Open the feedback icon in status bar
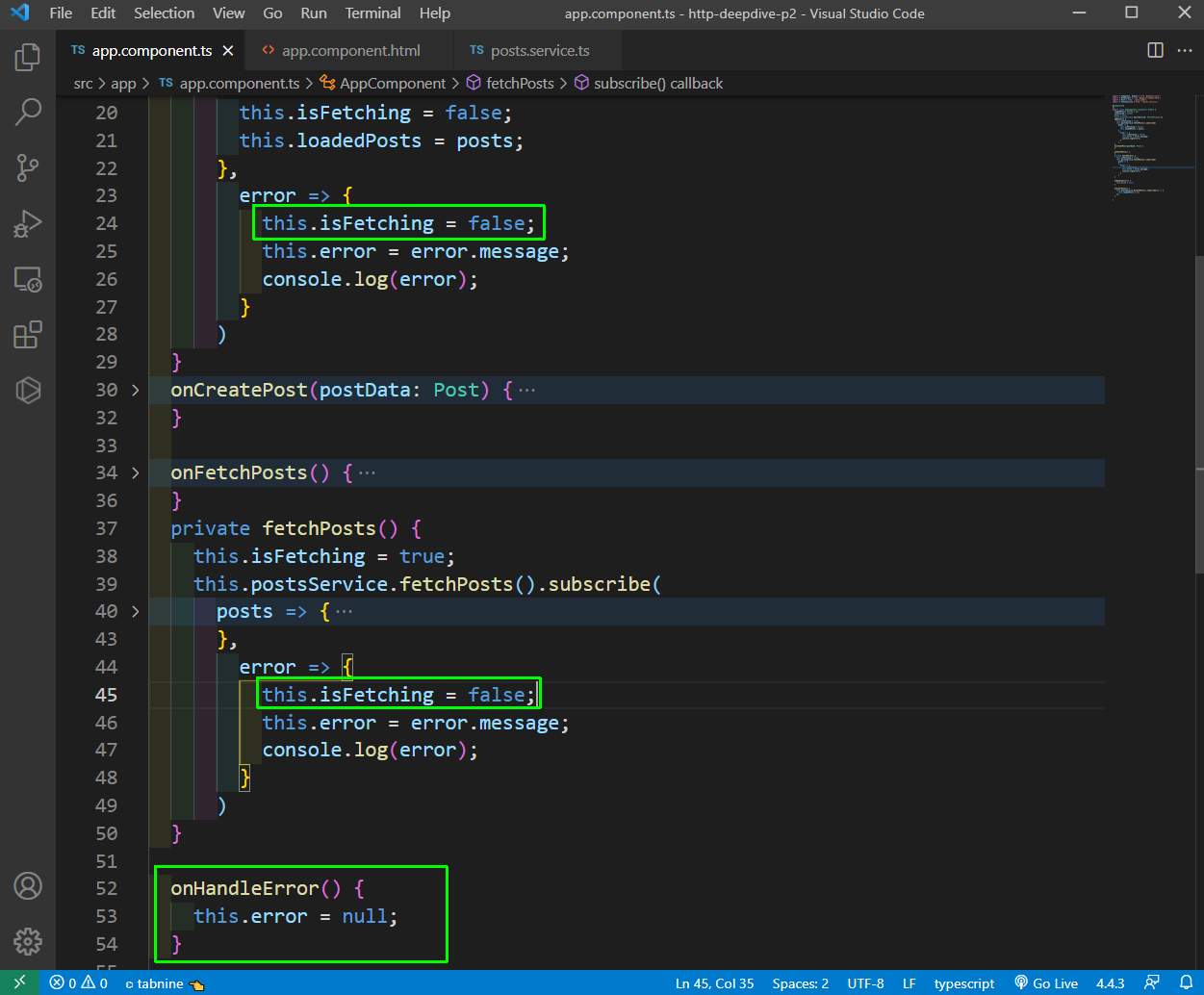The width and height of the screenshot is (1204, 995). 1151,983
